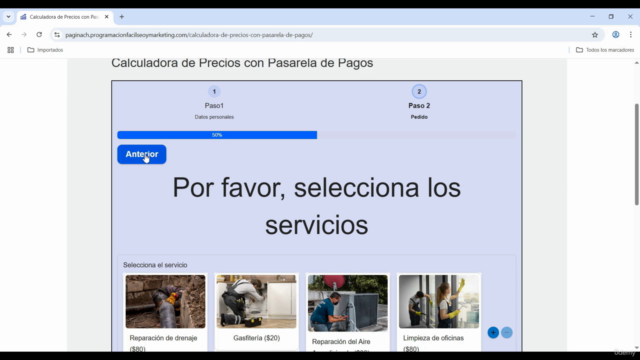Close the Calculadora de Precios tab
The width and height of the screenshot is (640, 360).
coord(107,17)
